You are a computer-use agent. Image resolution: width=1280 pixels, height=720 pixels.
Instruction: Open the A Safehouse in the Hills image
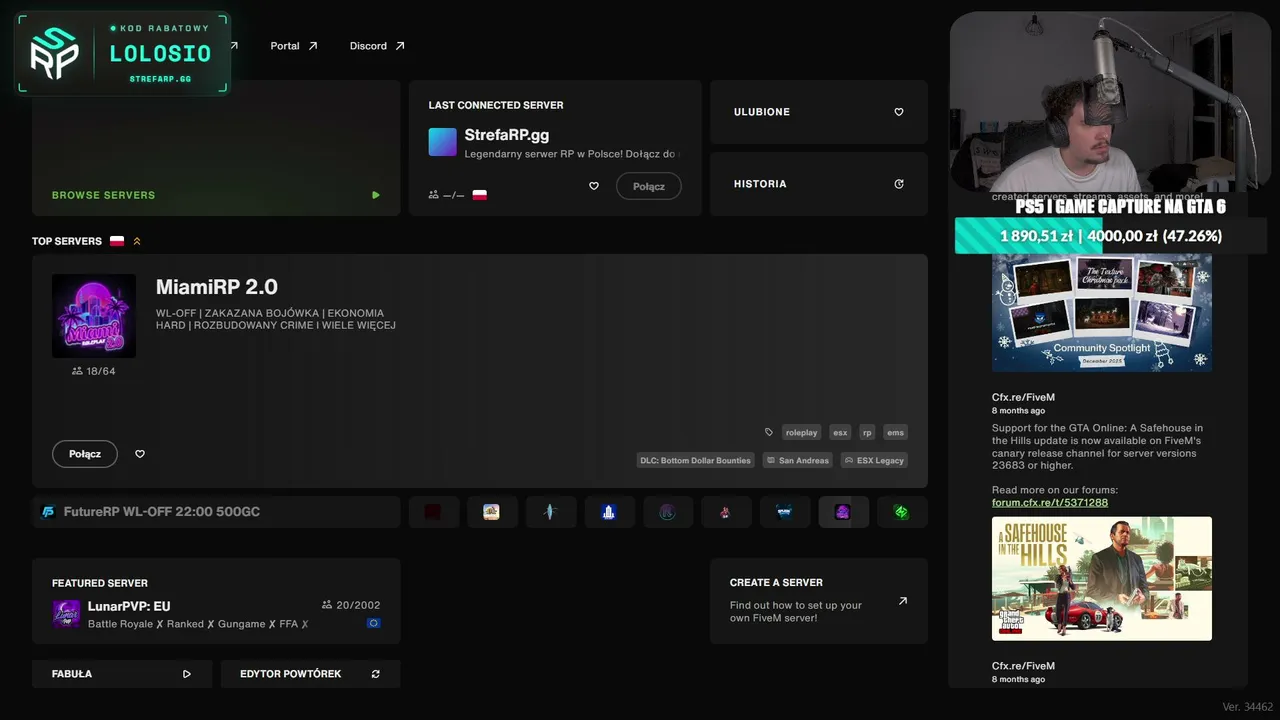pos(1102,578)
